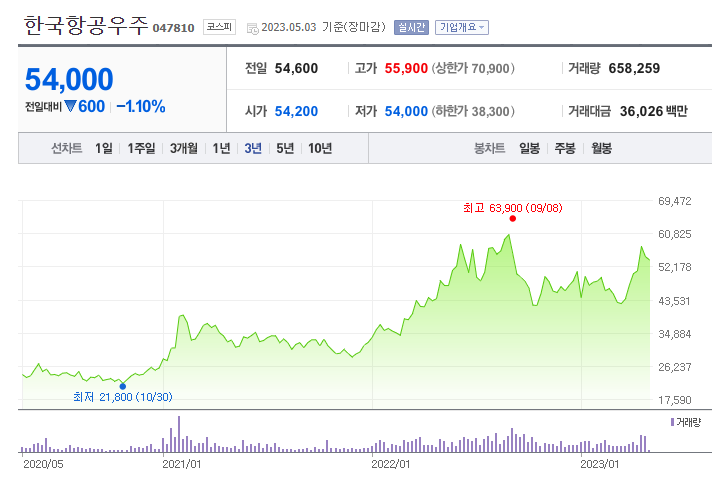
Task: Click the 60,825 y-axis label
Action: [675, 234]
